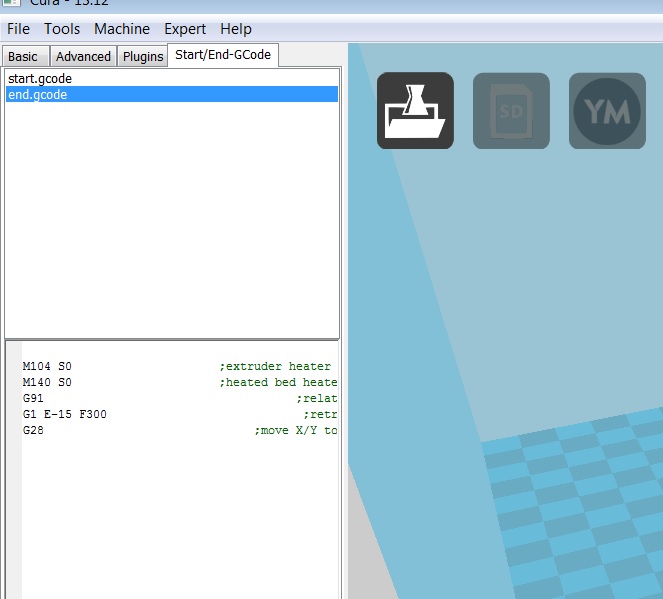
Task: Open the Machine menu
Action: click(x=122, y=29)
